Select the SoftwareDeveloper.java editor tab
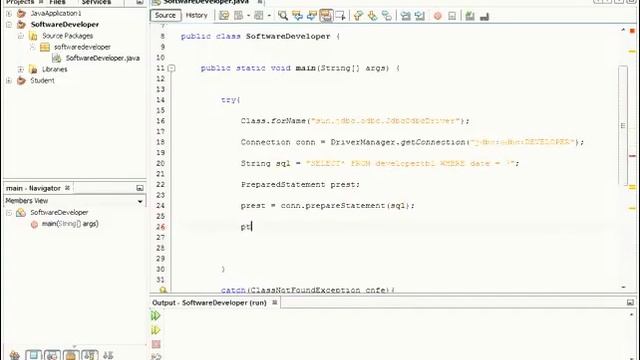This screenshot has height=360, width=640. (206, 2)
